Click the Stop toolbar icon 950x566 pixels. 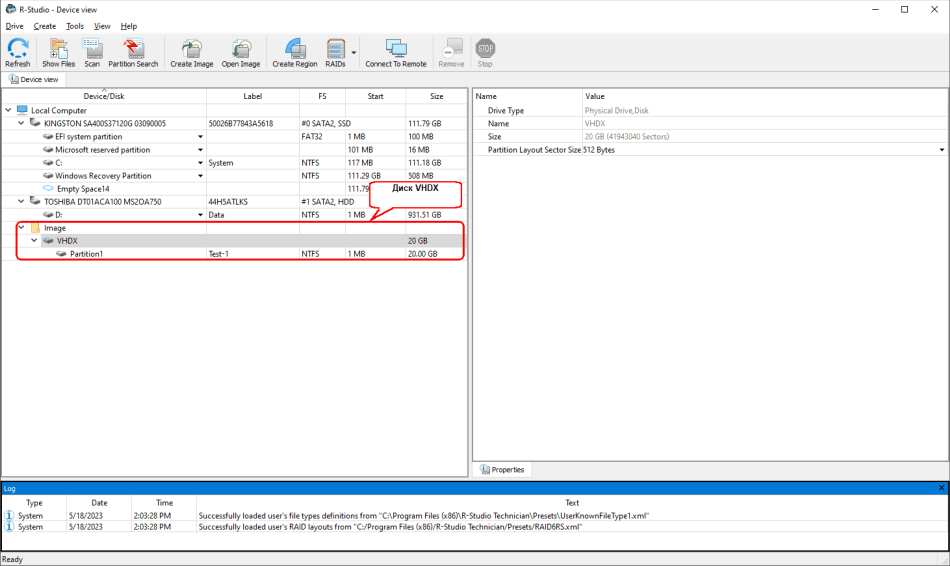[x=485, y=53]
